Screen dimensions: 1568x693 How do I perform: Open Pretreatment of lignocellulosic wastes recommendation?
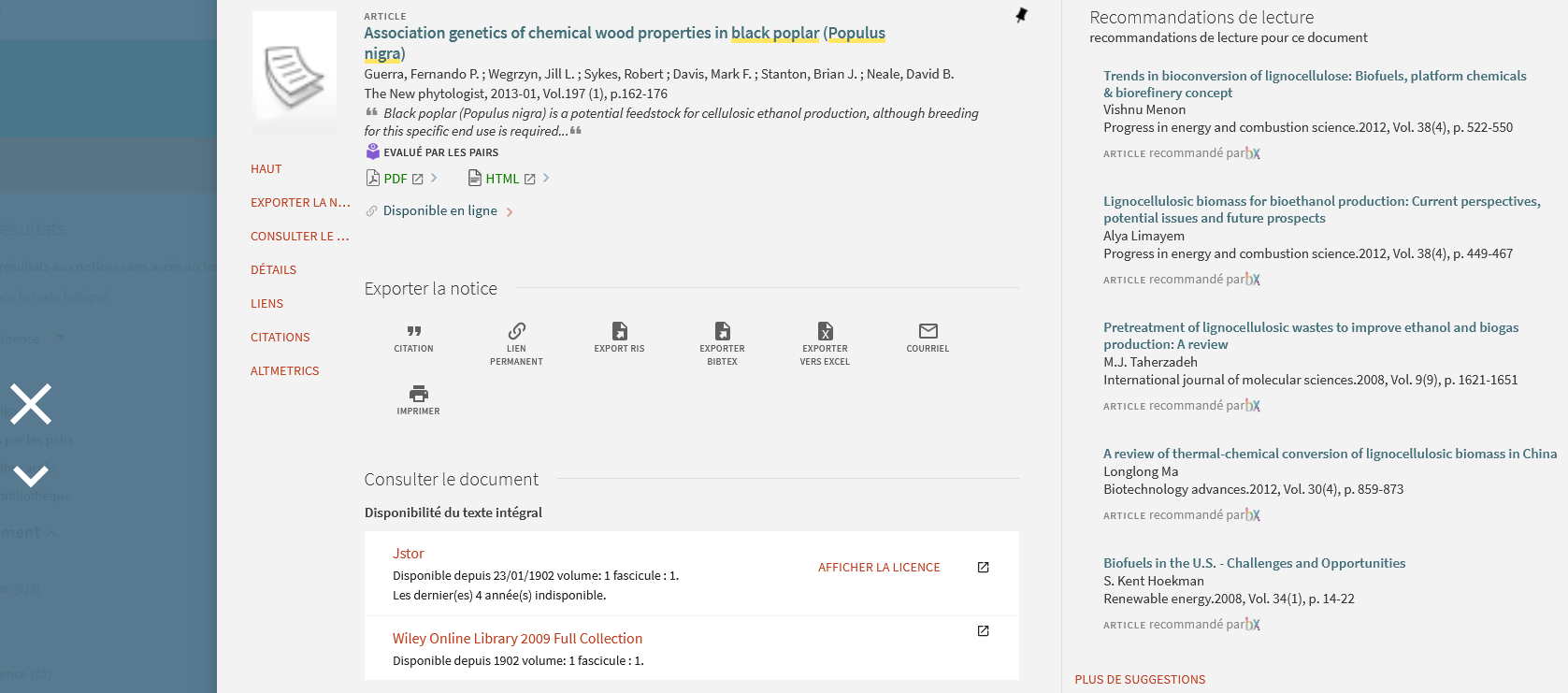[x=1311, y=336]
